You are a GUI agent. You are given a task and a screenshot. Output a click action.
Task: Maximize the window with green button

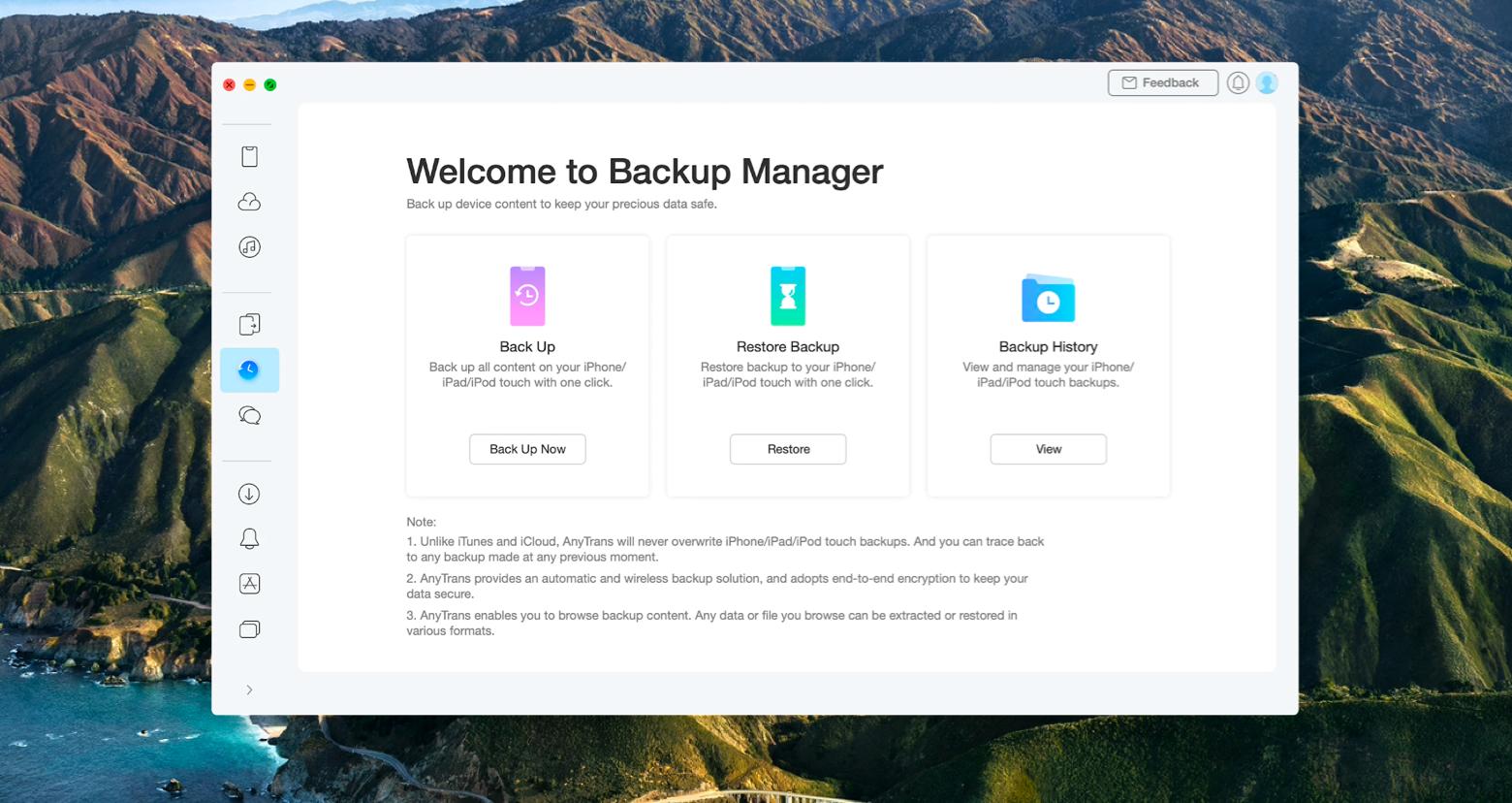tap(270, 85)
